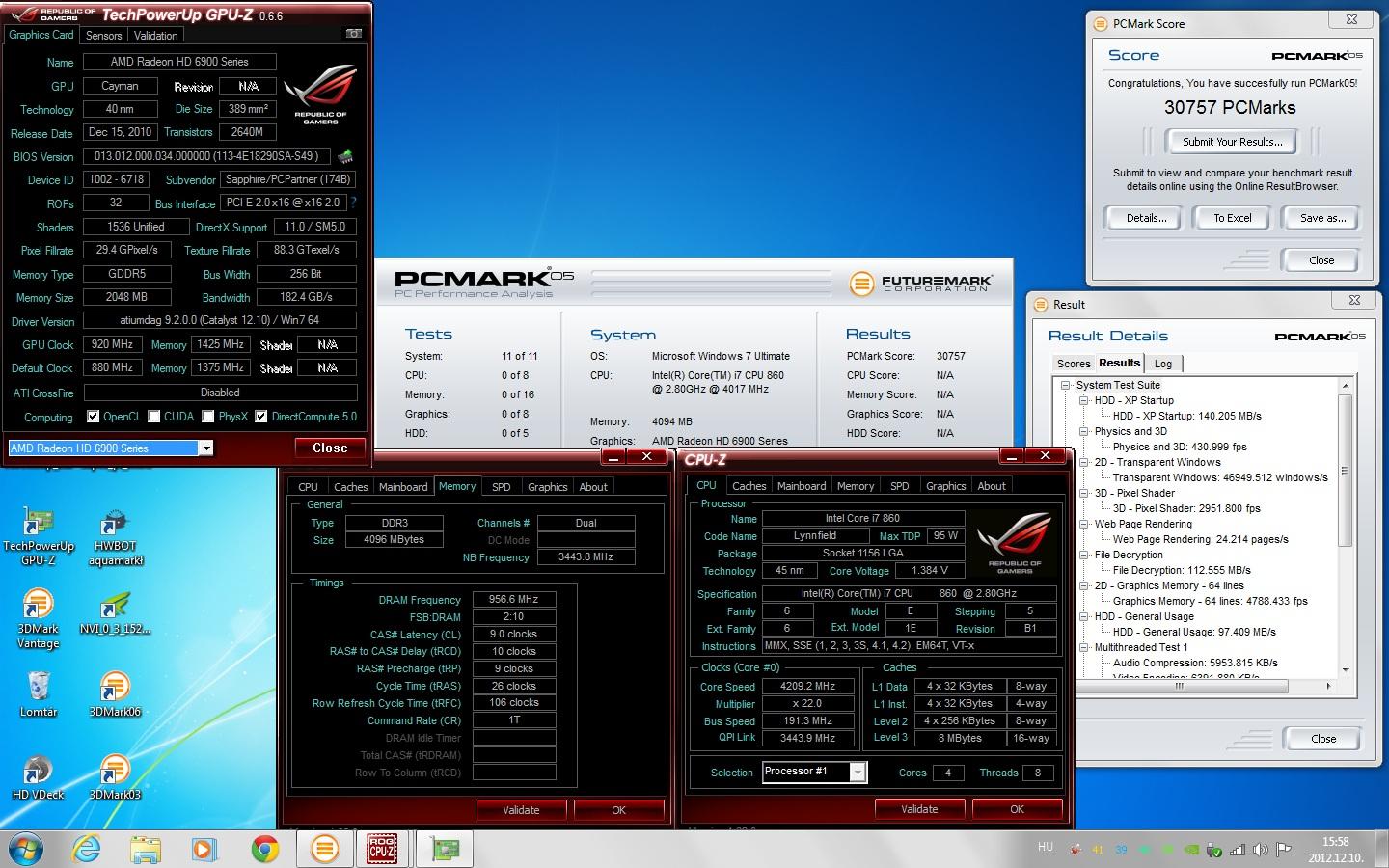Image resolution: width=1389 pixels, height=868 pixels.
Task: Launch Google Chrome from the taskbar
Action: 264,849
